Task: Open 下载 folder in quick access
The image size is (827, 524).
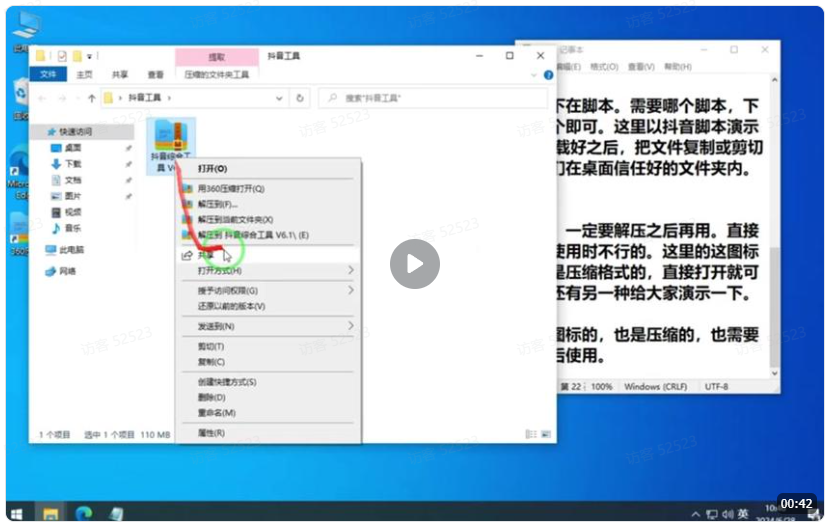Action: click(74, 163)
